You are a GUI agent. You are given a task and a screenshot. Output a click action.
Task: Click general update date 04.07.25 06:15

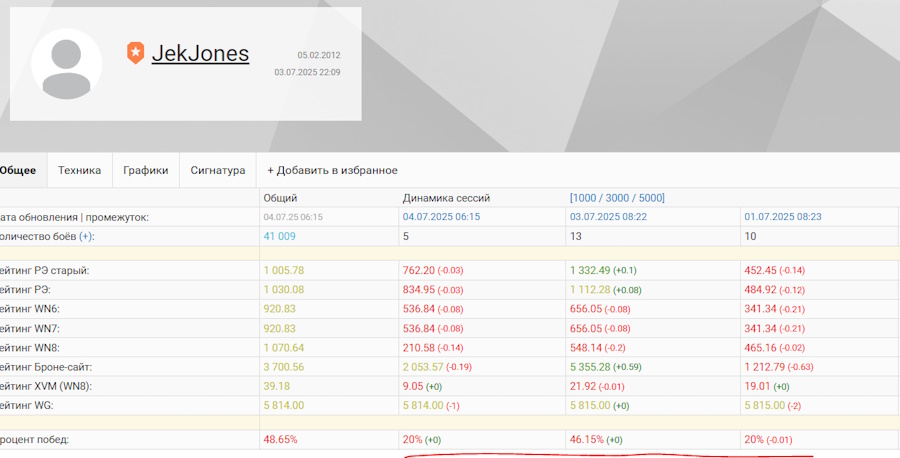(293, 217)
